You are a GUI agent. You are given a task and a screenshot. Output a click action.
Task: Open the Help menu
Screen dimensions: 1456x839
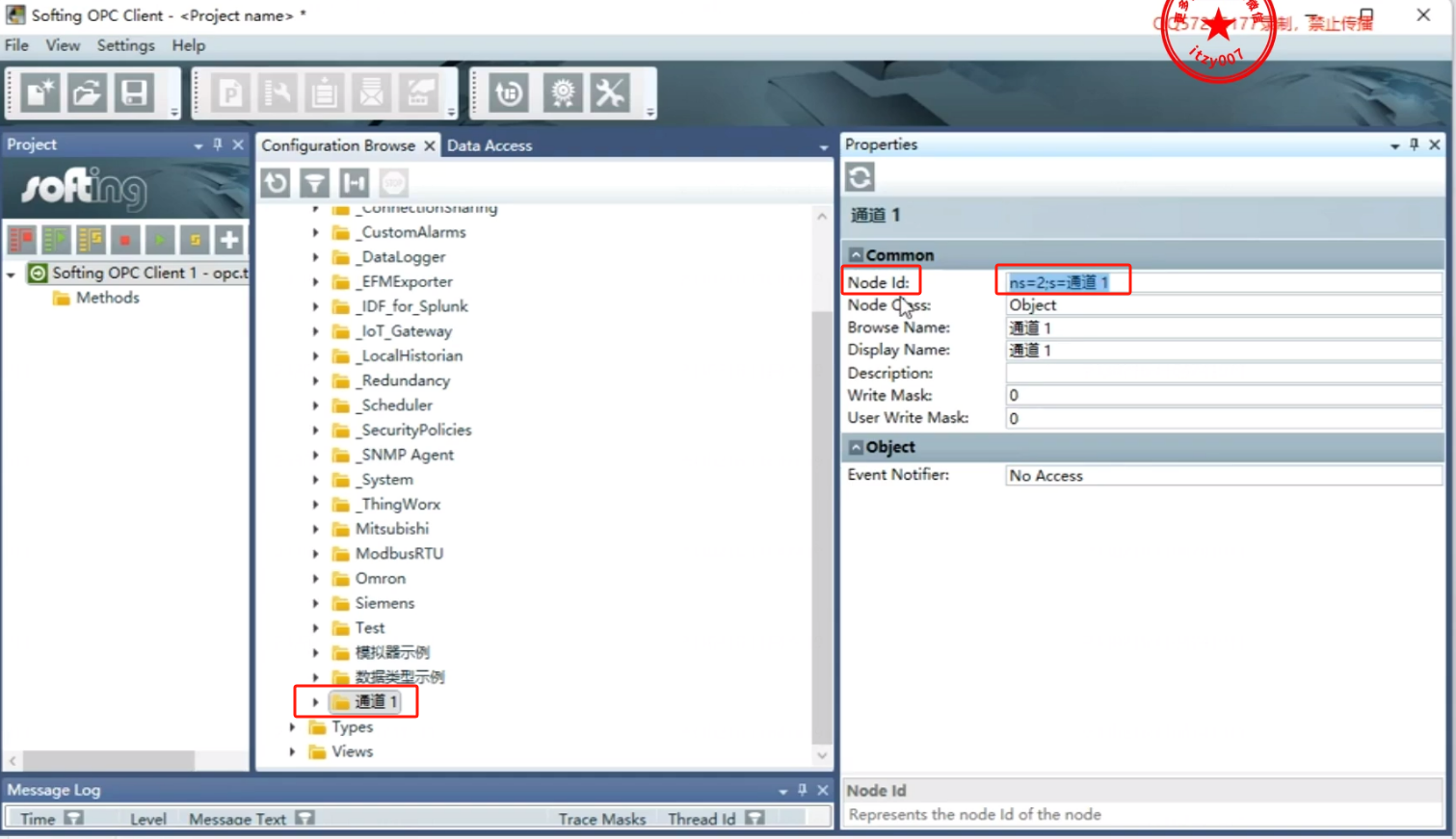click(189, 45)
